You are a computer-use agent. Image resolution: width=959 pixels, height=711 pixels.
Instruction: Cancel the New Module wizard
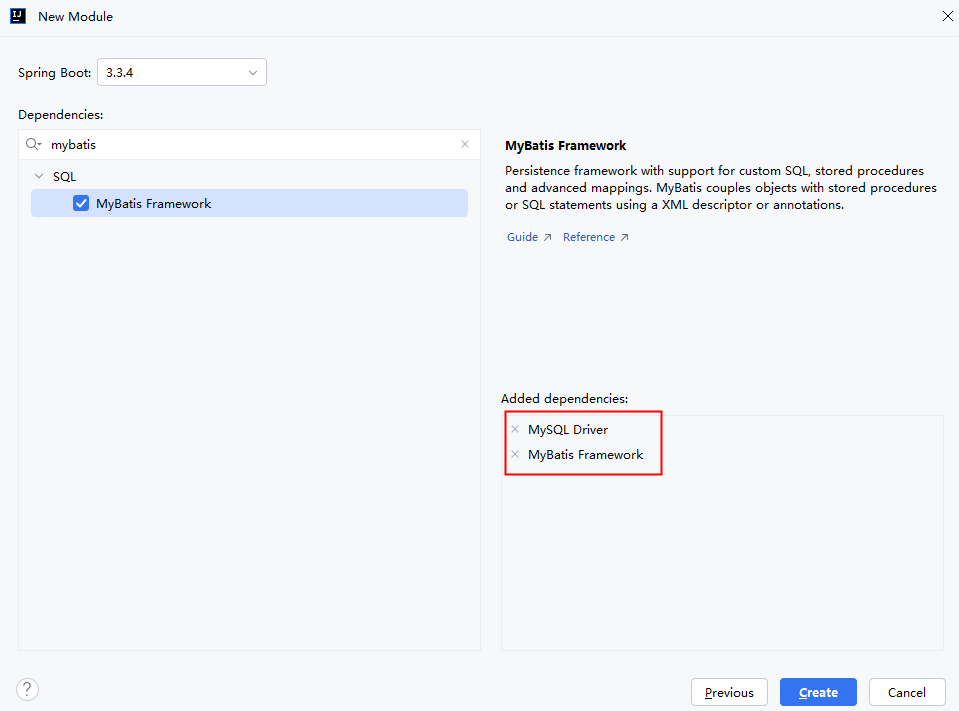pyautogui.click(x=907, y=692)
